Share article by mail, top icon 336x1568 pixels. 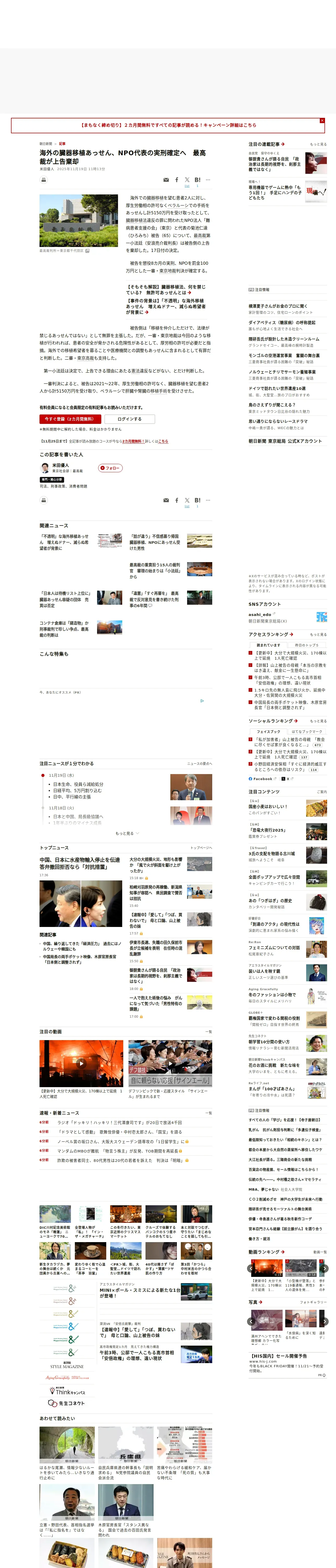point(166,180)
